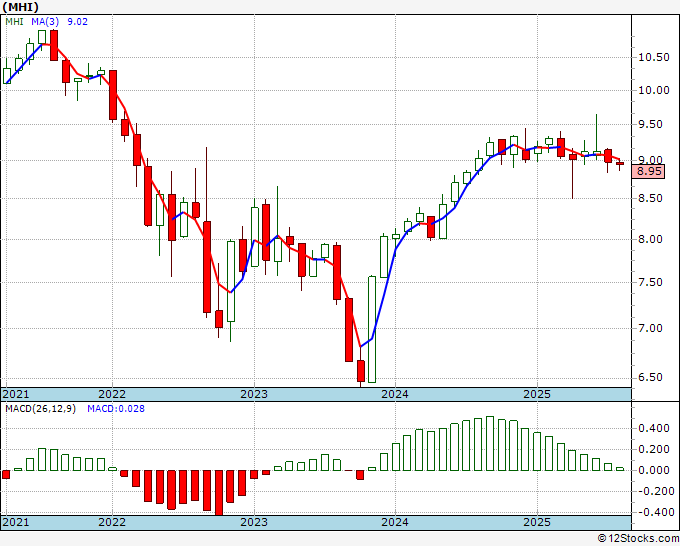Click the 12Stocks.com copyright link
This screenshot has height=546, width=680.
[638, 539]
